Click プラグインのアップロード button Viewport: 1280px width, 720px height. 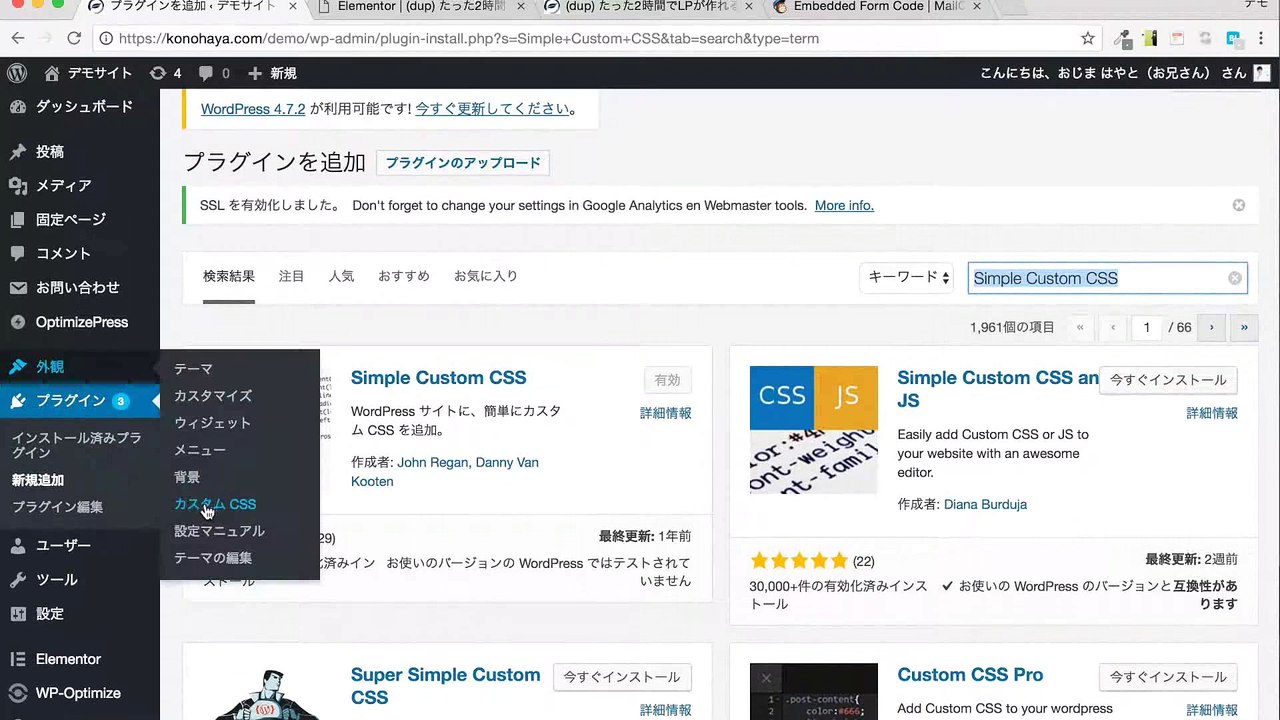(x=463, y=163)
